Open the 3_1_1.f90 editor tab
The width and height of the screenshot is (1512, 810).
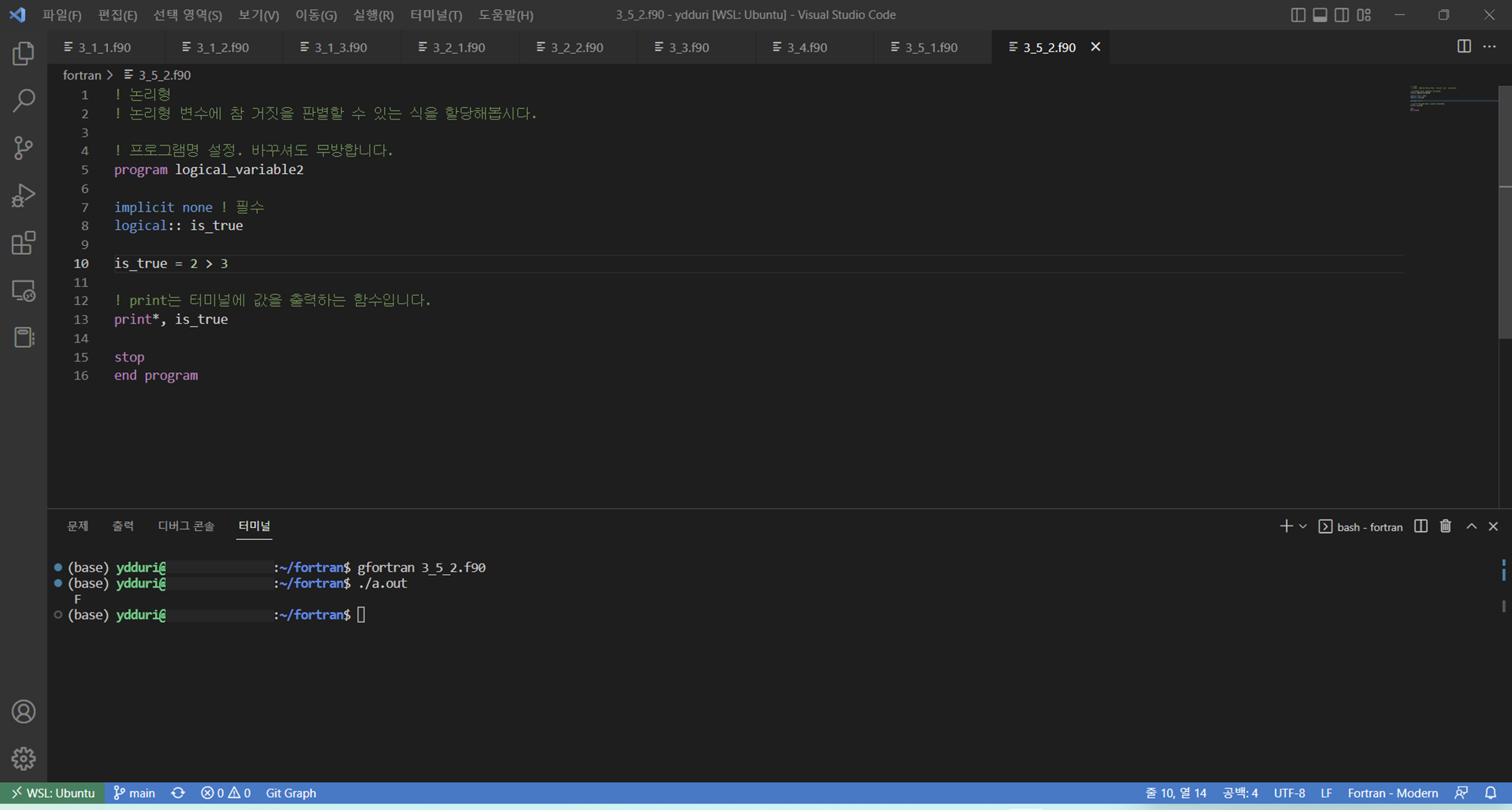[105, 47]
